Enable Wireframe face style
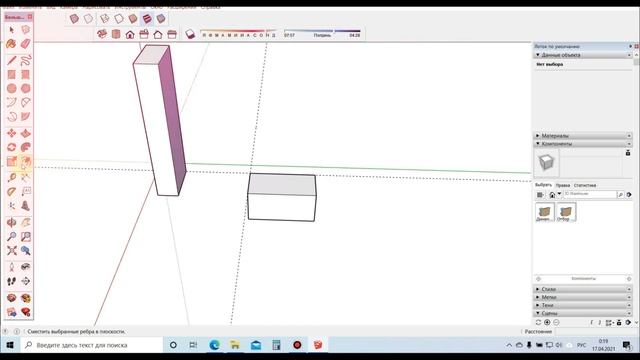 [x=105, y=19]
